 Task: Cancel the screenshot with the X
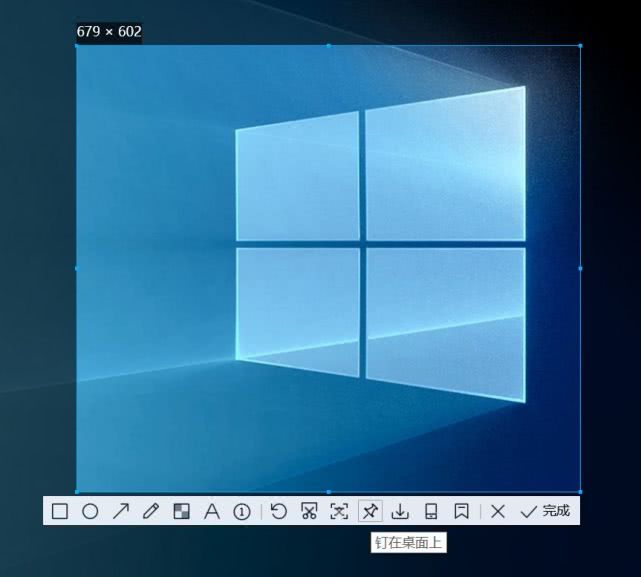coord(498,511)
